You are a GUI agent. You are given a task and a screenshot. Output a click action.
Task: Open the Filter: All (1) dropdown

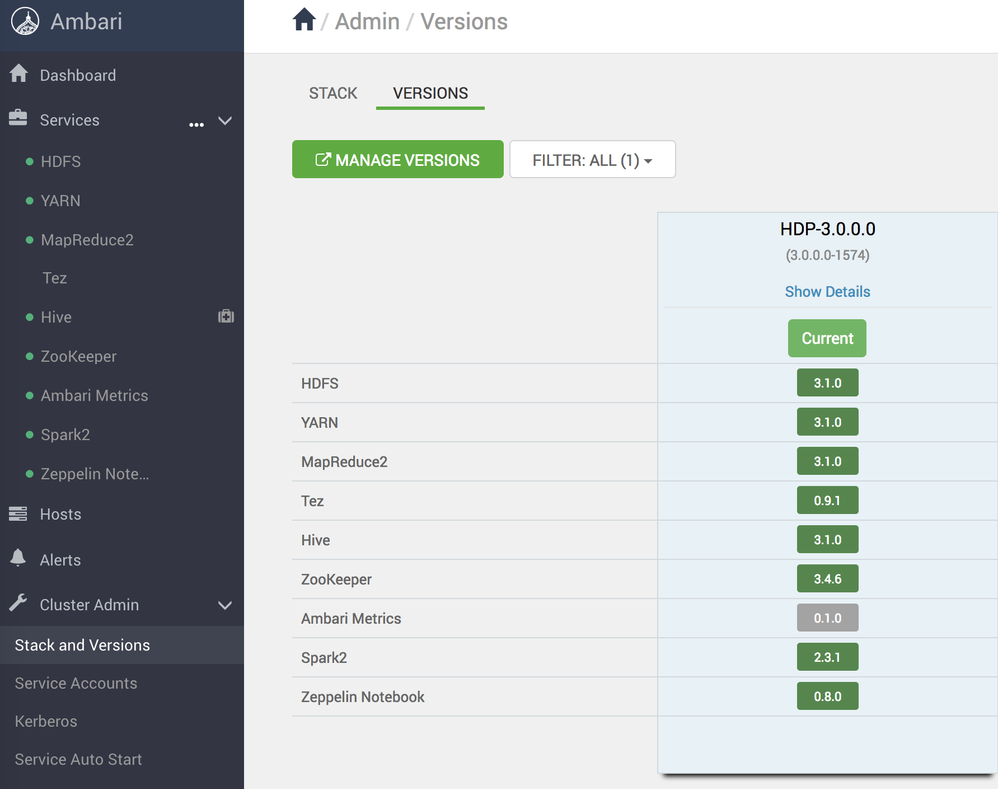coord(592,159)
